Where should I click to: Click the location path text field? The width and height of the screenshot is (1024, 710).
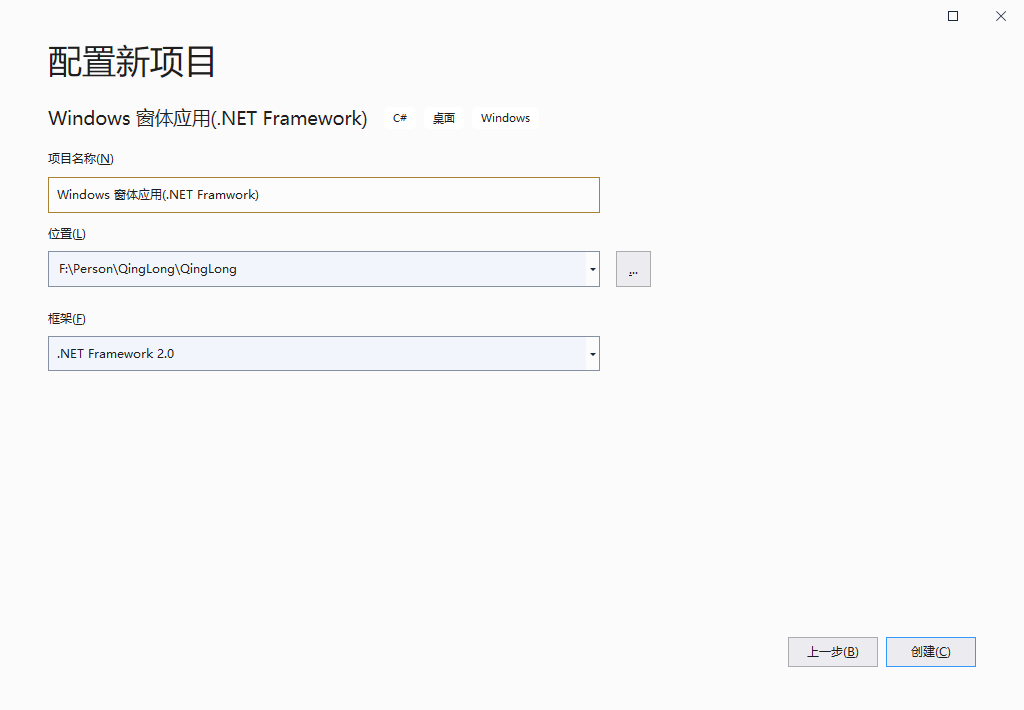click(x=300, y=268)
